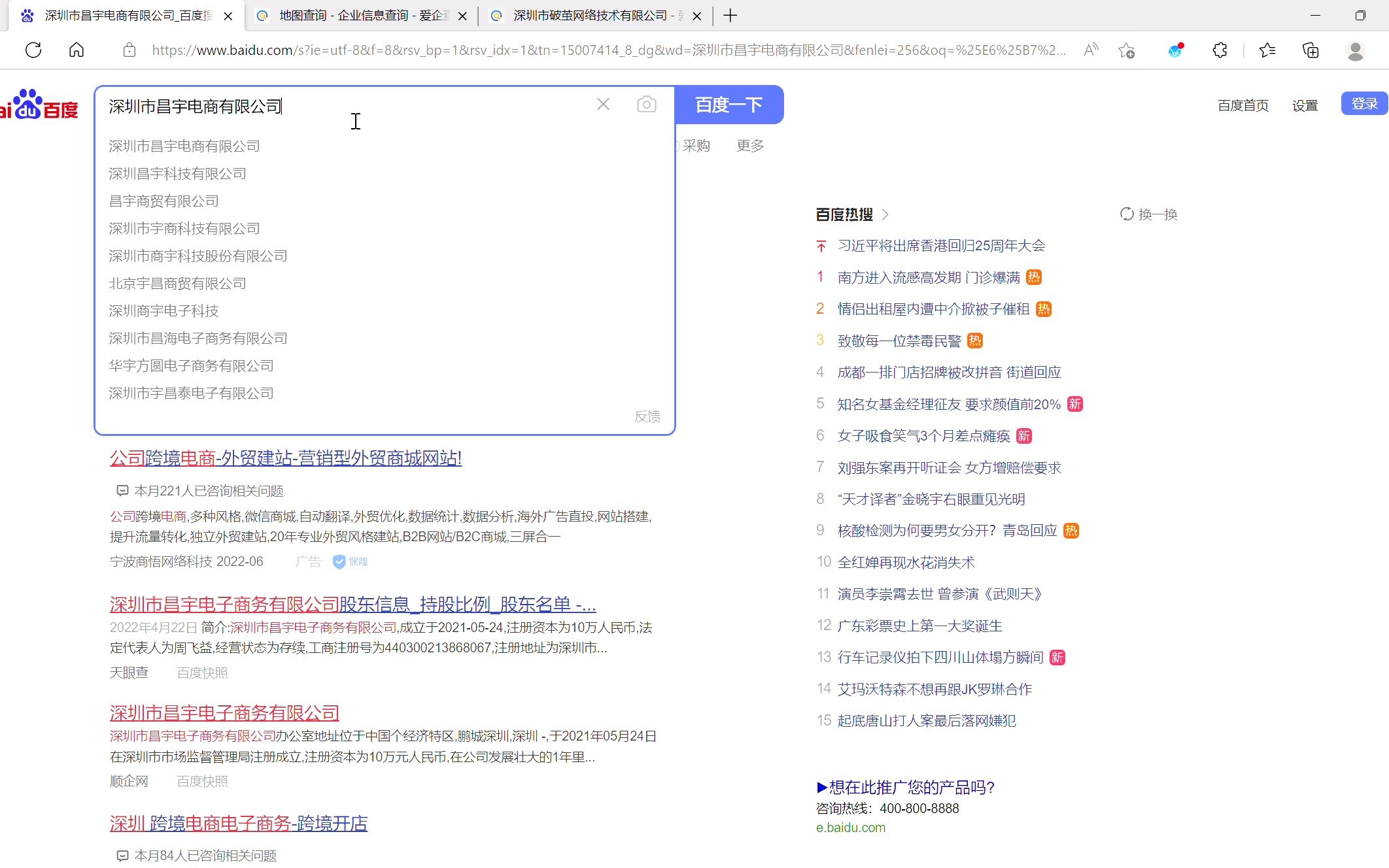Open hot search 南方进入流感高发期 门诊爆满
1389x868 pixels.
(929, 278)
